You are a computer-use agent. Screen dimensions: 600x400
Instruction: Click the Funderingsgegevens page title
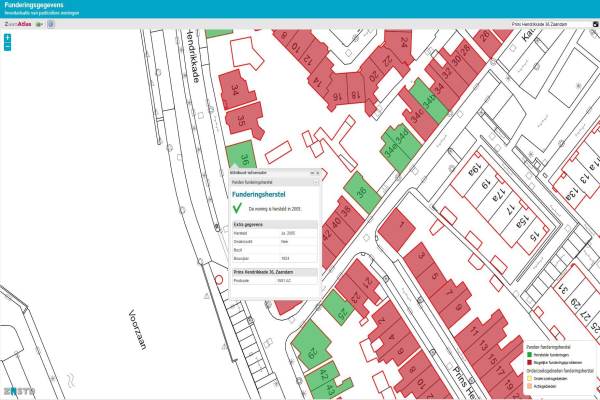click(31, 5)
